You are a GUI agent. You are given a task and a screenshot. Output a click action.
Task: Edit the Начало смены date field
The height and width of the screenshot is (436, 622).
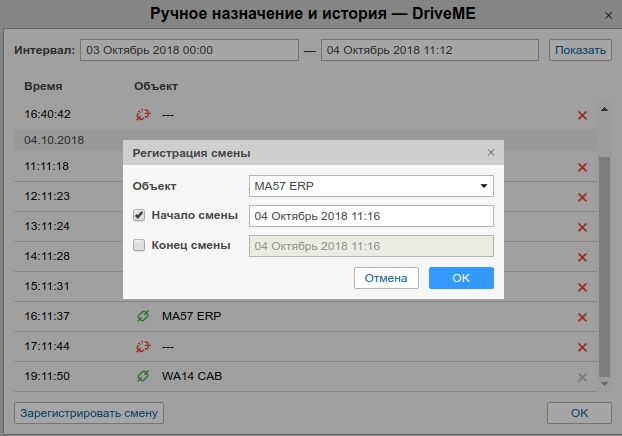[370, 216]
